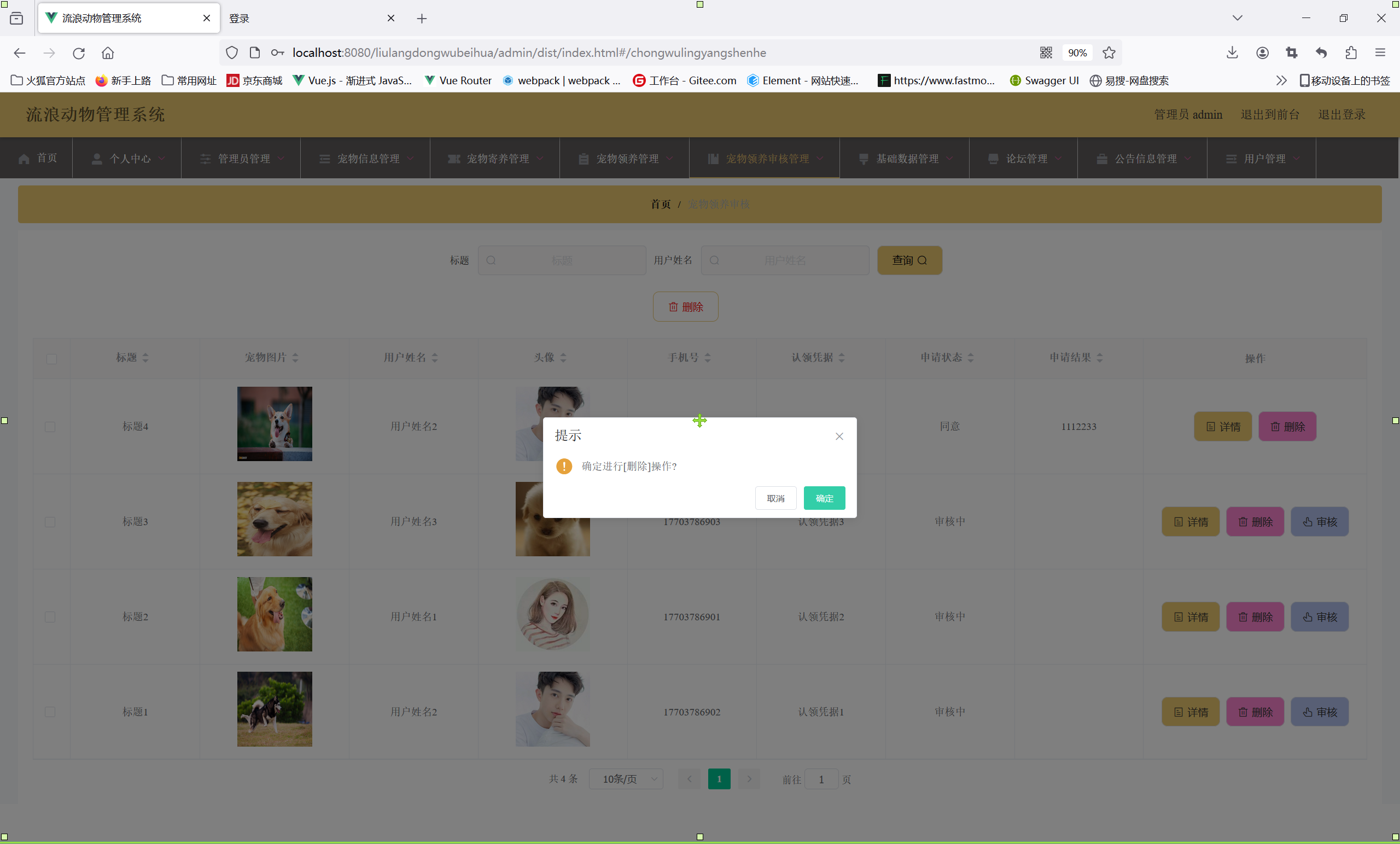The image size is (1400, 844).
Task: Expand the 宠物信息管理 menu
Action: (367, 159)
